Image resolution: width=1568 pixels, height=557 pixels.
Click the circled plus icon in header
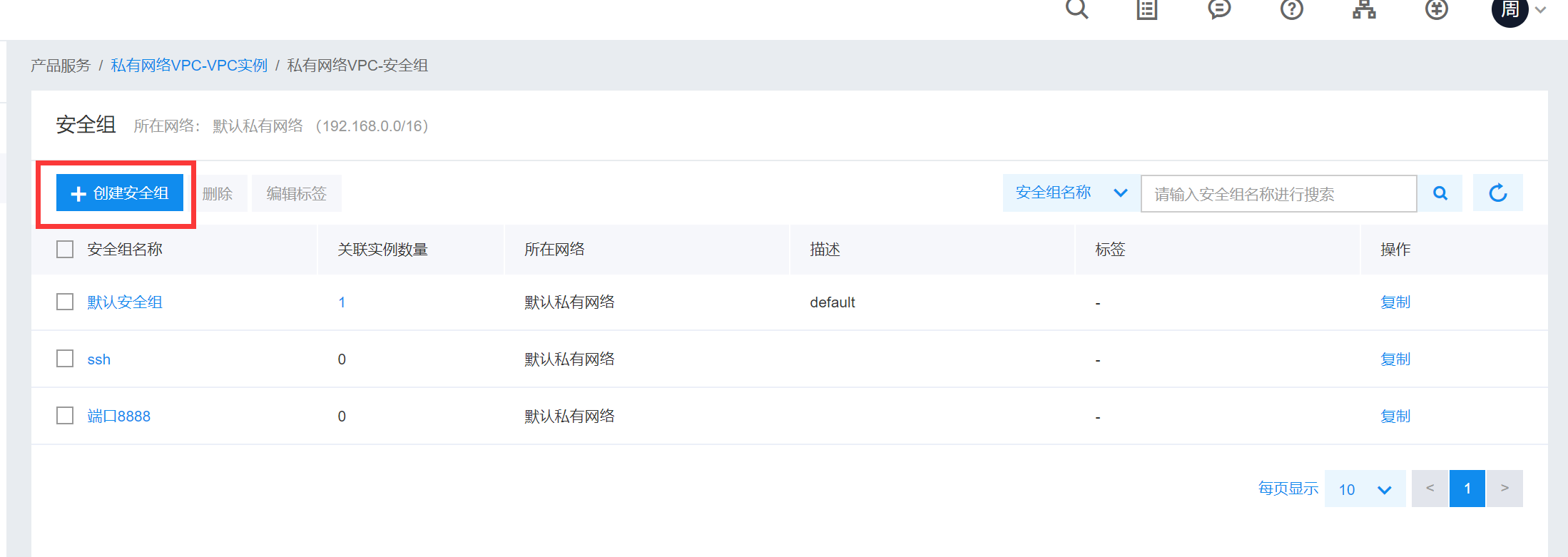1436,9
